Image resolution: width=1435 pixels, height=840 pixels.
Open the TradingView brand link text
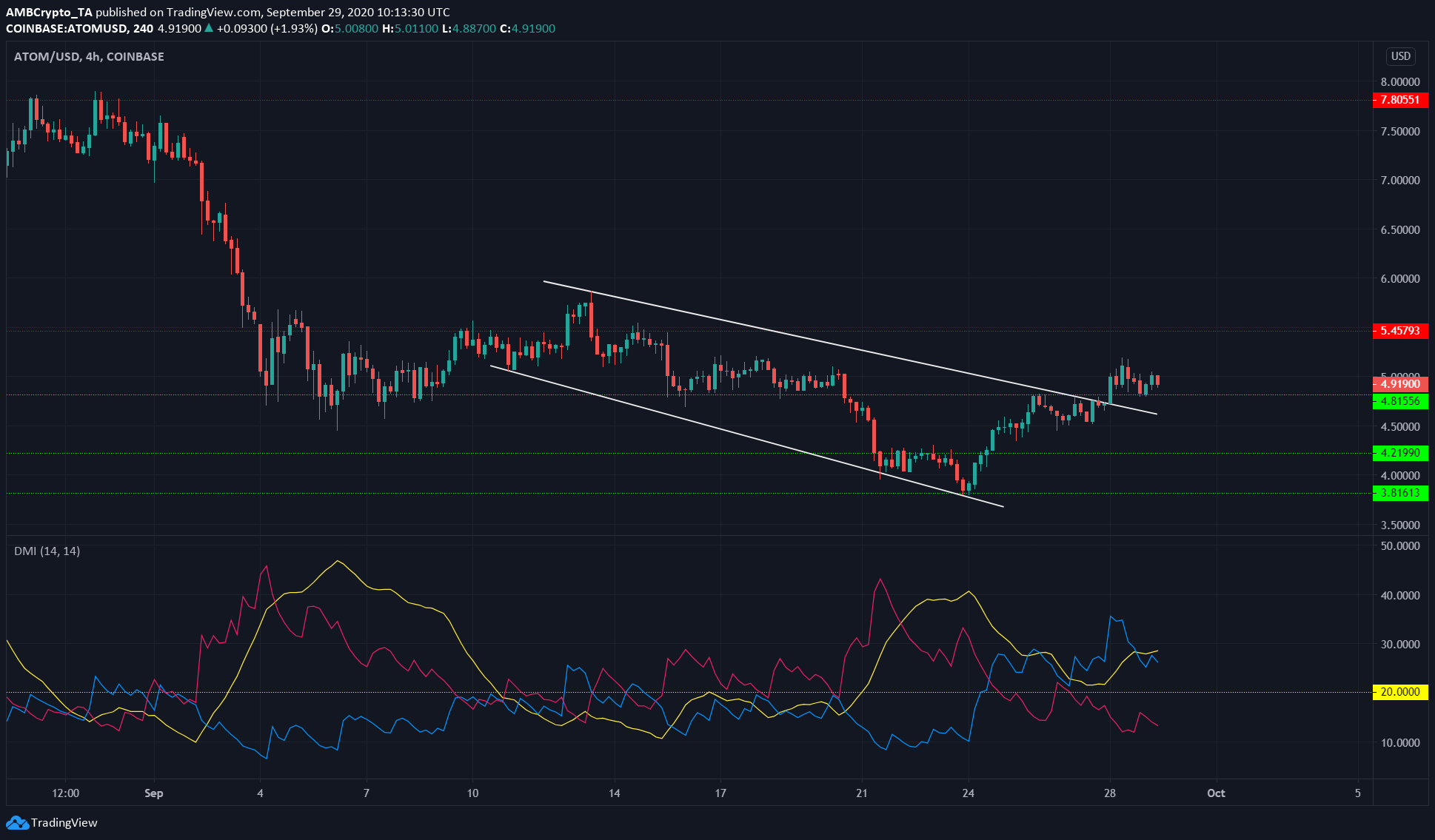click(x=64, y=822)
